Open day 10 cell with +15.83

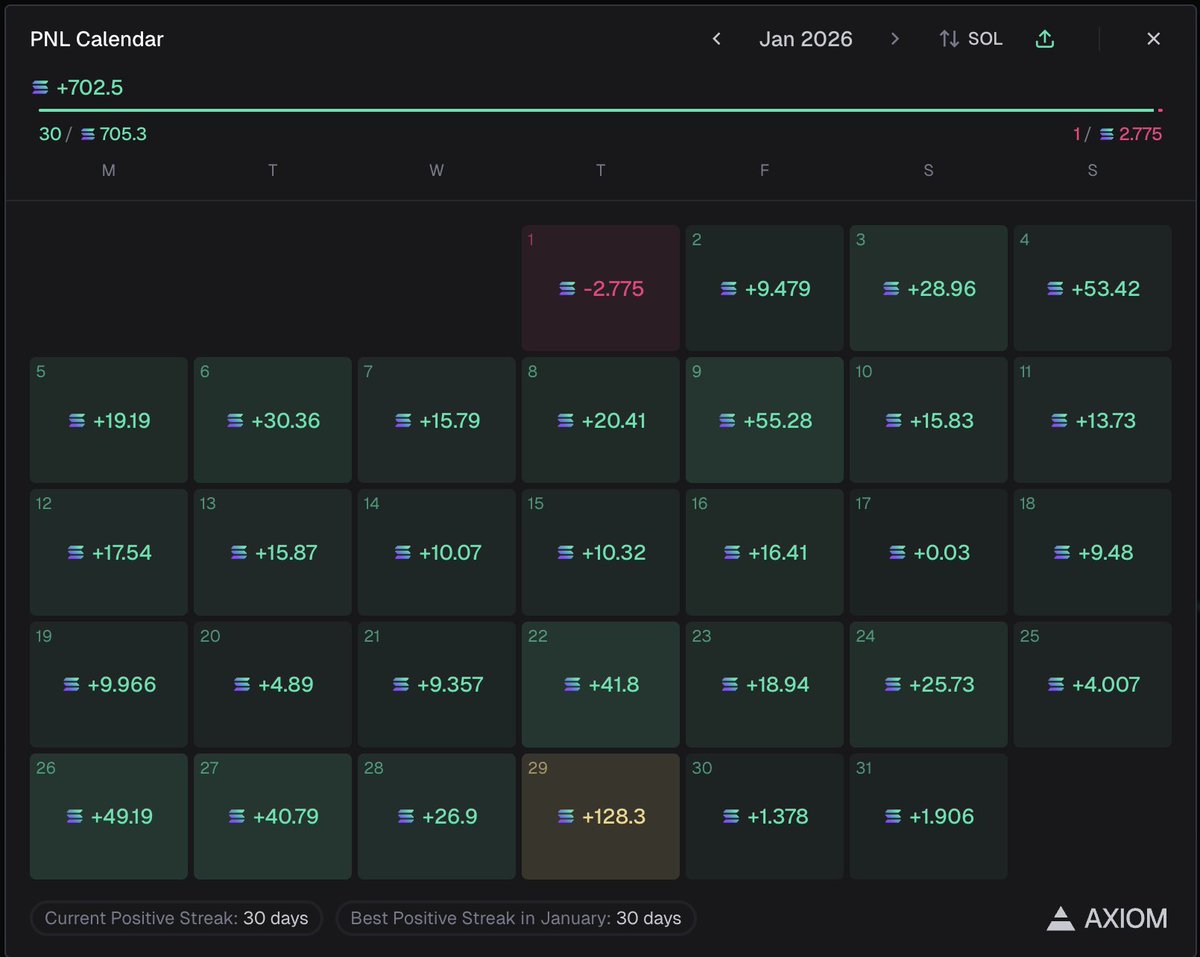tap(929, 420)
